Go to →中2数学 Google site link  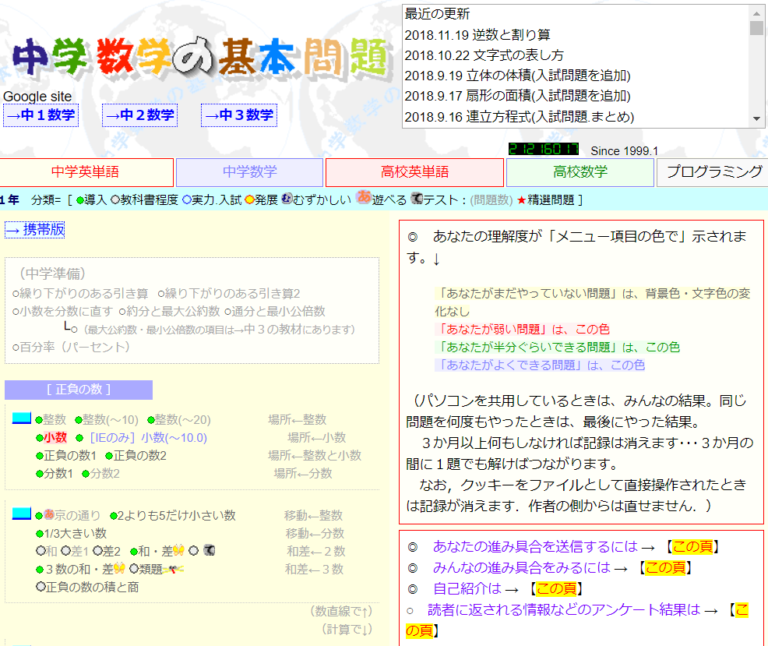[140, 115]
